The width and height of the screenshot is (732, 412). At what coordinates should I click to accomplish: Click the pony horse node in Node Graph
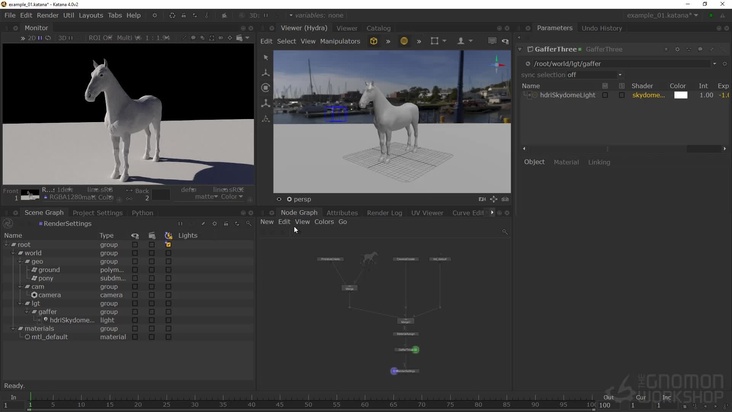370,257
